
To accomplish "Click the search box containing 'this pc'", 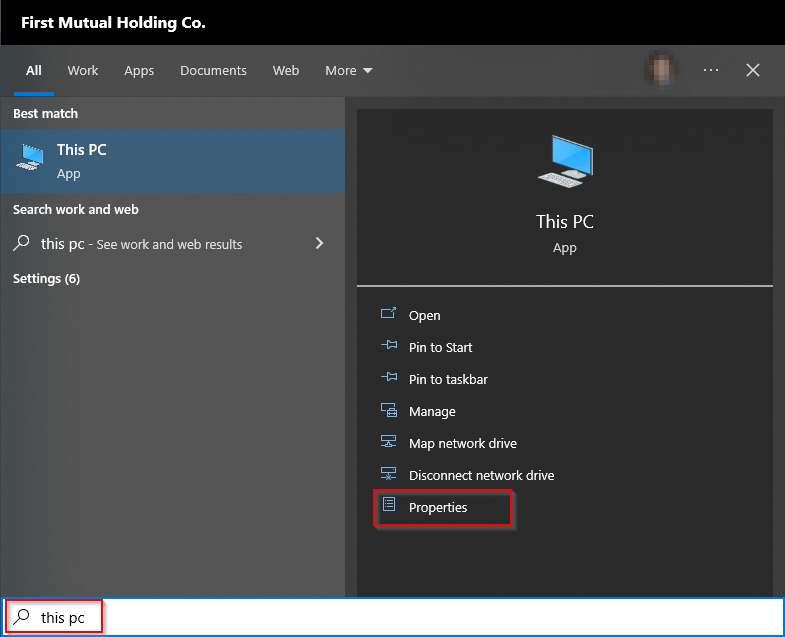I will tap(392, 617).
